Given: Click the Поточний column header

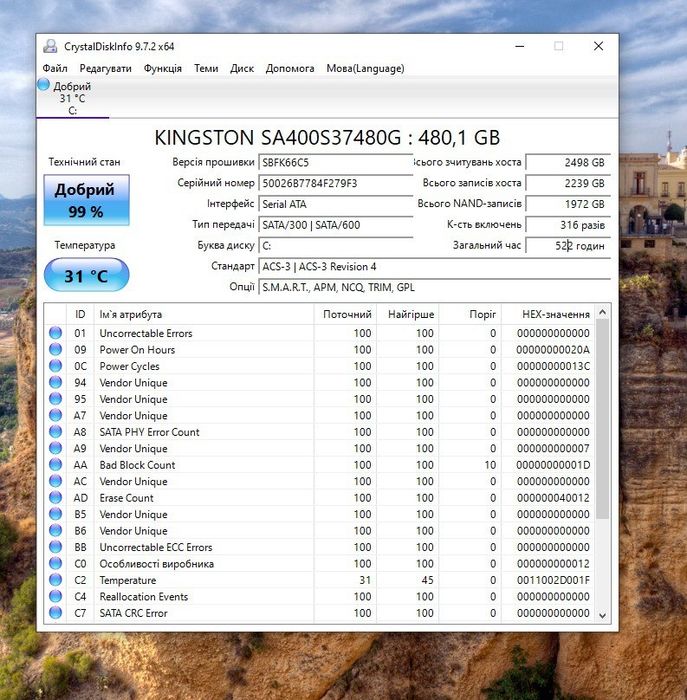Looking at the screenshot, I should click(x=345, y=314).
